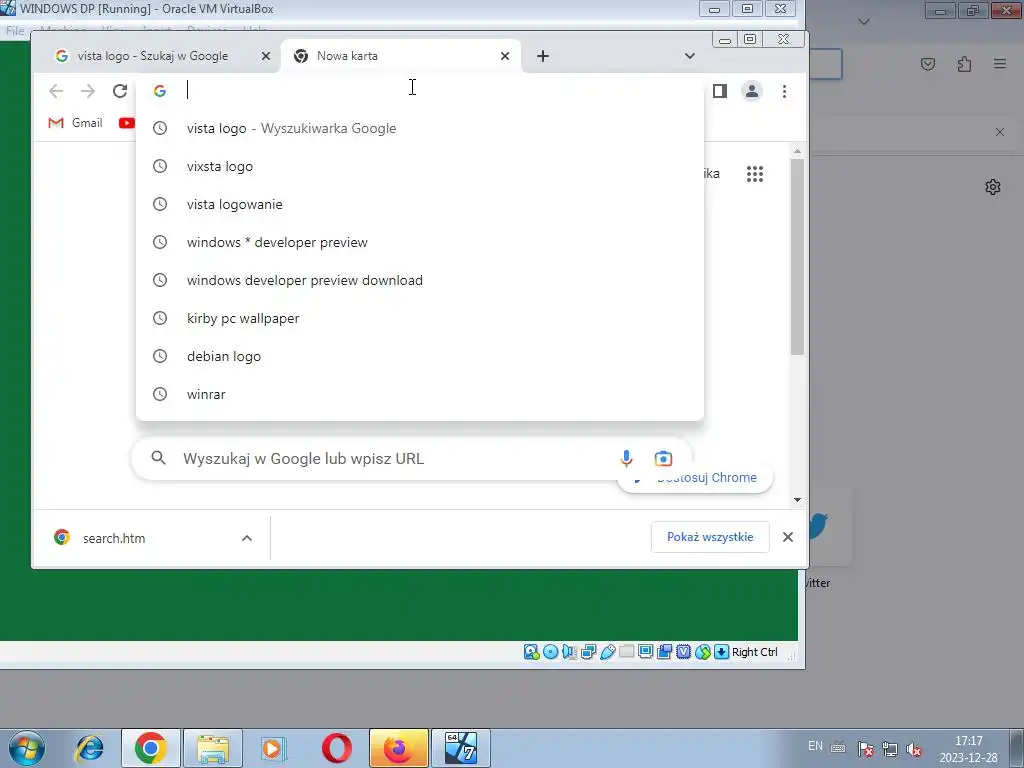The image size is (1024, 768).
Task: Click EN language indicator in taskbar
Action: (x=815, y=746)
